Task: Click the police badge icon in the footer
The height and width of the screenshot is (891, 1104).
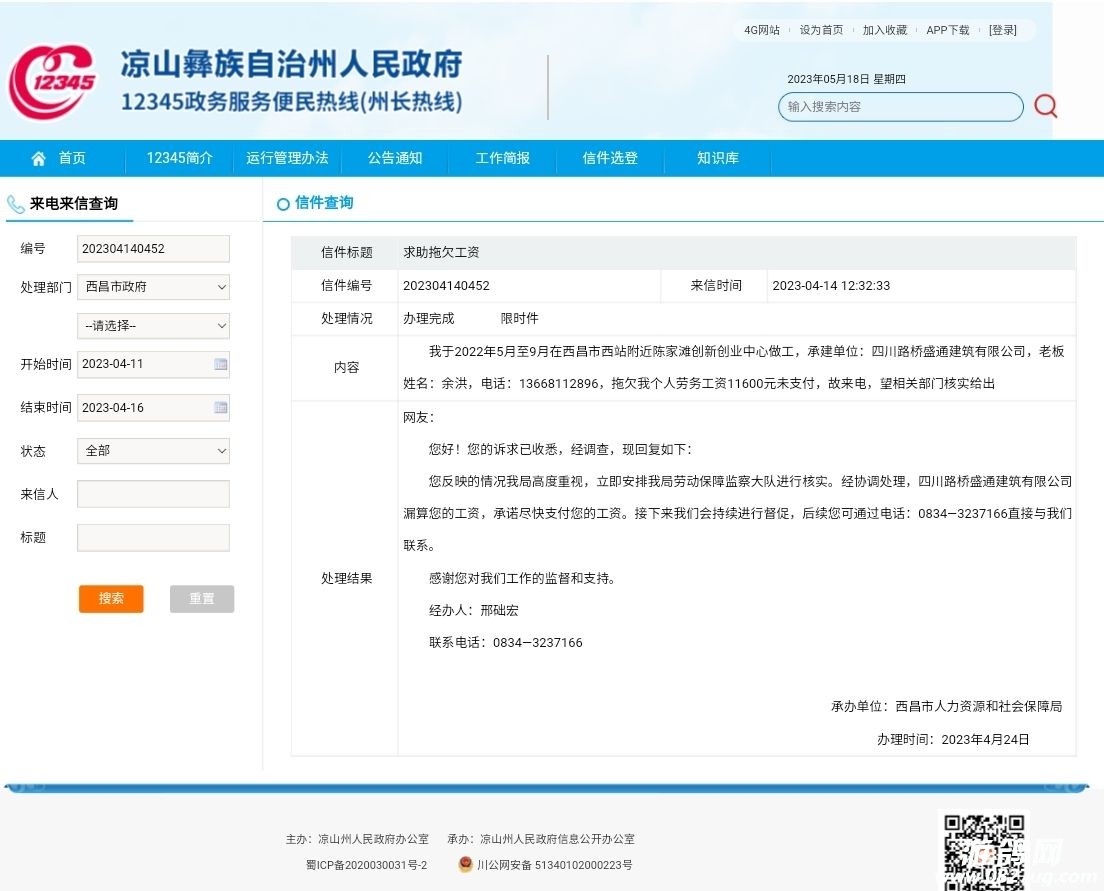Action: [465, 865]
